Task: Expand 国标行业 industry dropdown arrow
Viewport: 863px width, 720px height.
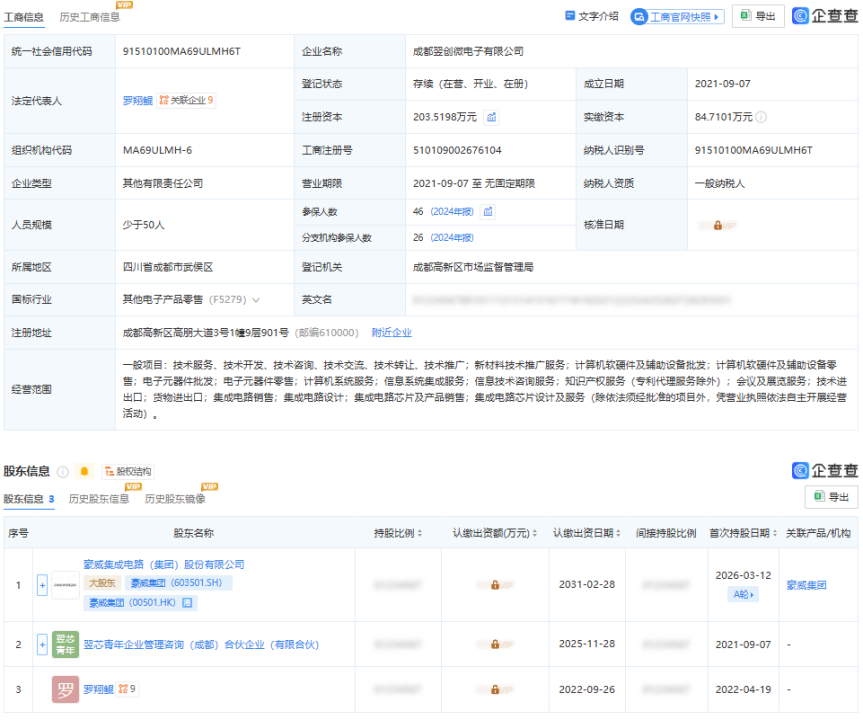Action: [256, 300]
